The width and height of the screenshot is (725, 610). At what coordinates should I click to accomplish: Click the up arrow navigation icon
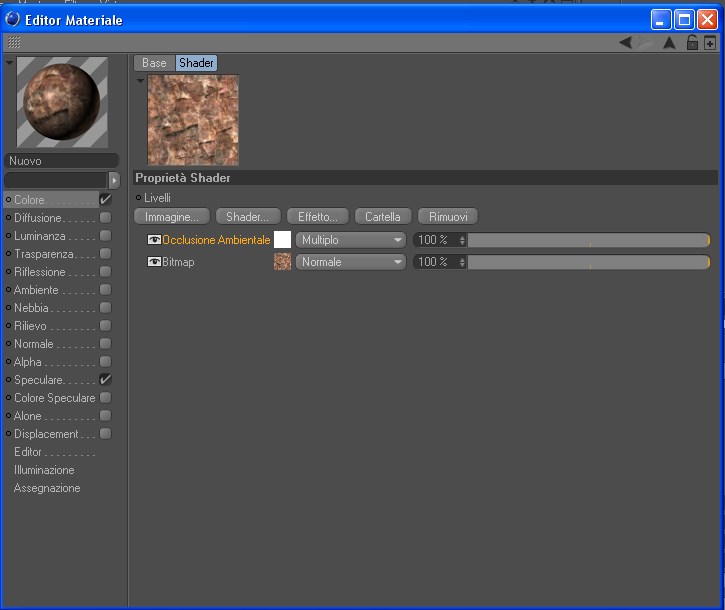pyautogui.click(x=669, y=43)
